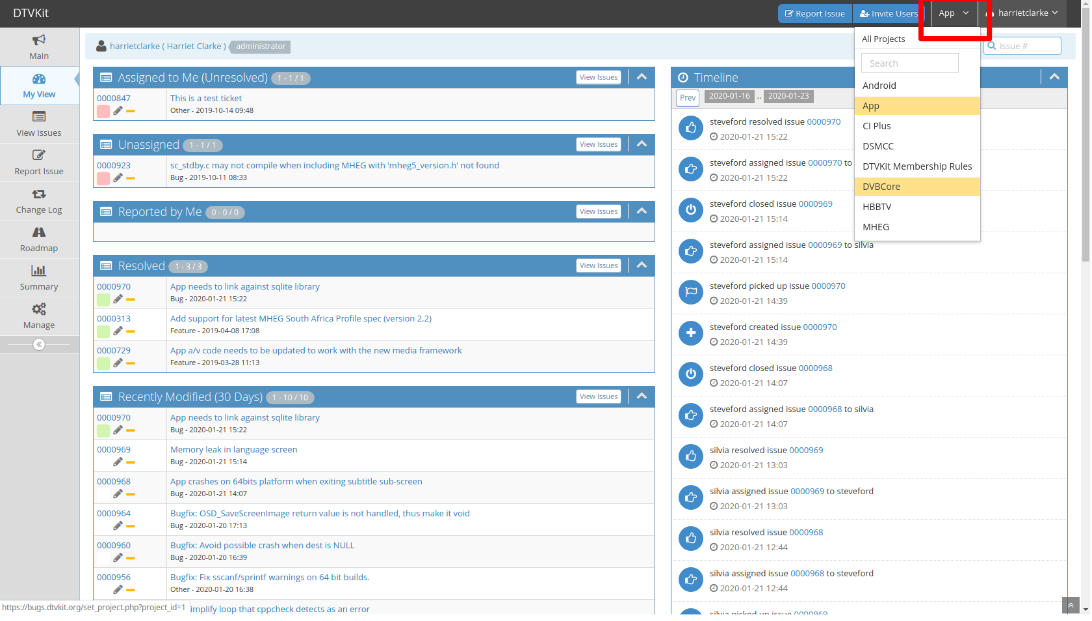Collapse the Recently Modified panel

pyautogui.click(x=641, y=396)
